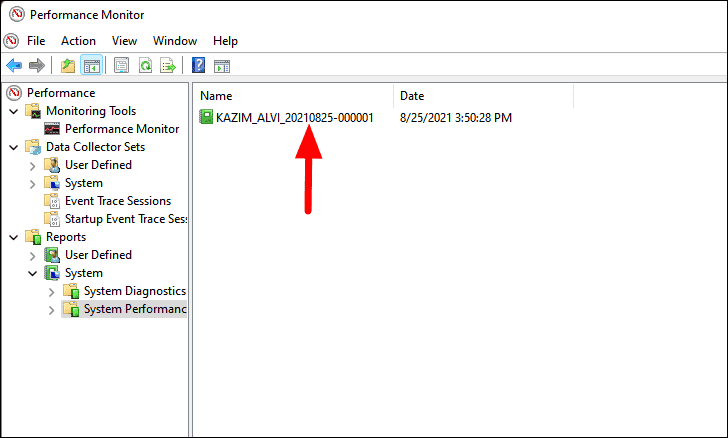The width and height of the screenshot is (728, 438).
Task: Sort list by the Date column header
Action: (482, 95)
